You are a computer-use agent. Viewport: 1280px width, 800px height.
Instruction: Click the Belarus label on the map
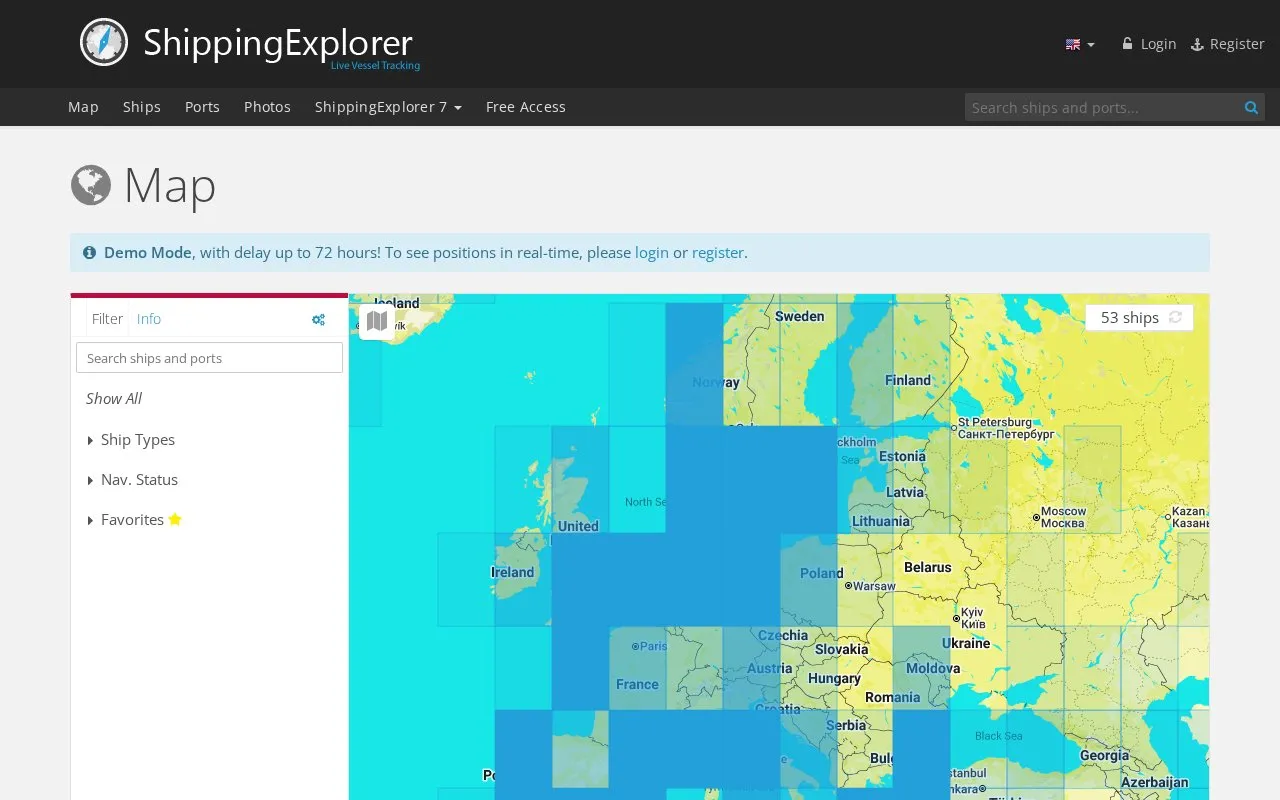pos(928,567)
